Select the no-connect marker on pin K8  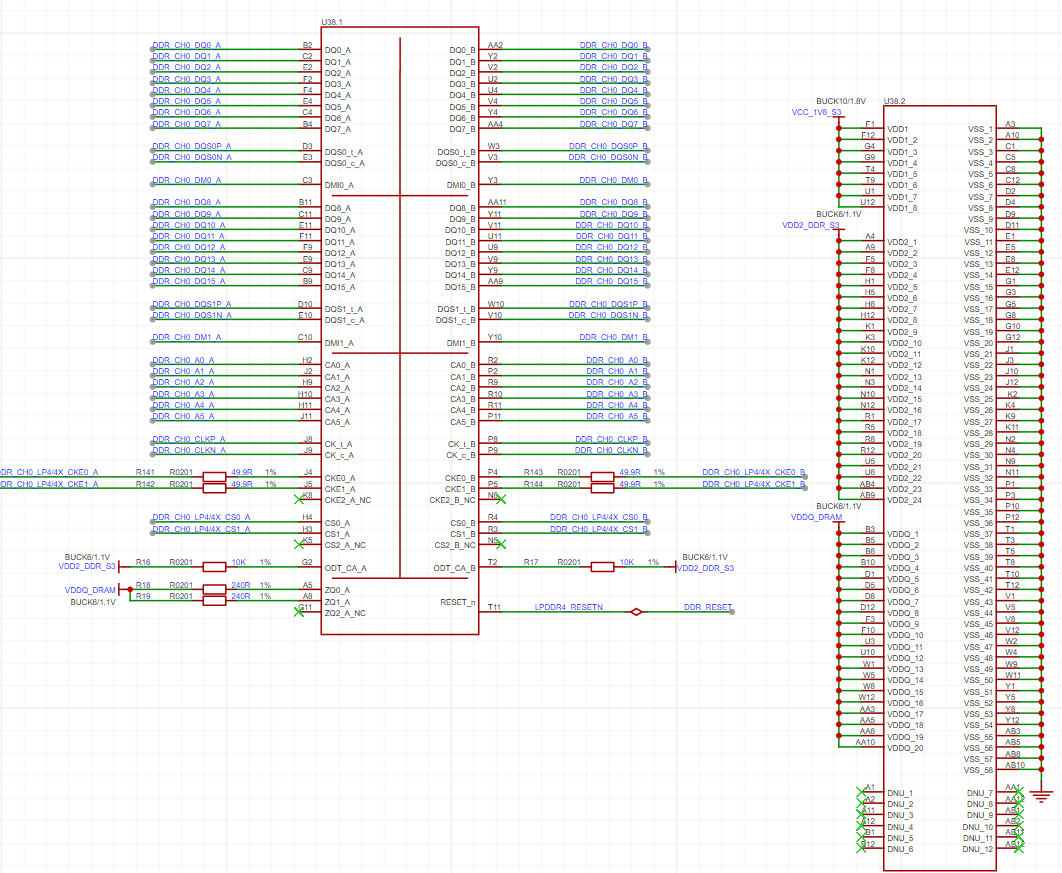tap(299, 499)
